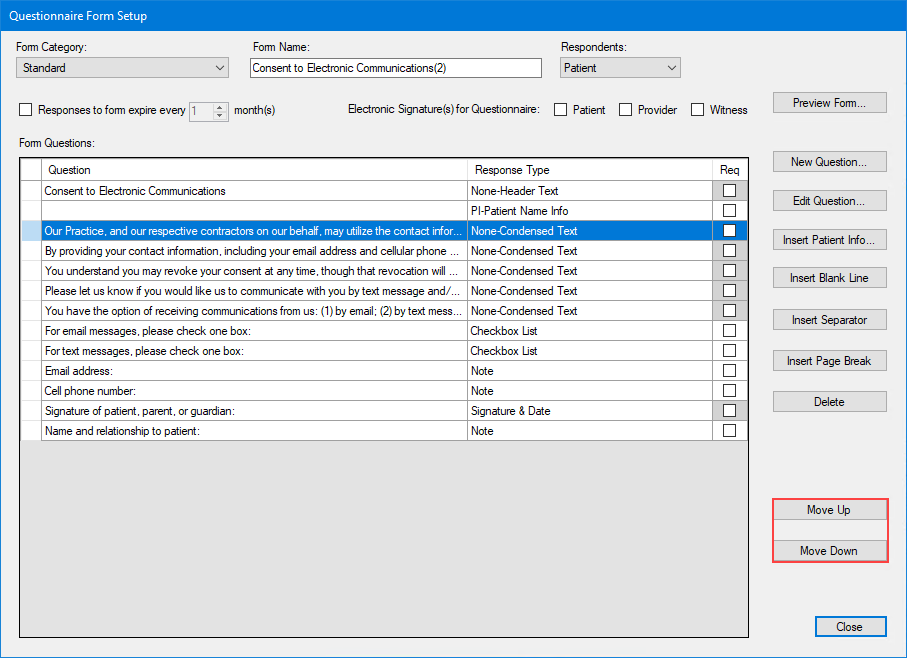Check the Provider electronic signature box
Image resolution: width=907 pixels, height=658 pixels.
[x=625, y=110]
